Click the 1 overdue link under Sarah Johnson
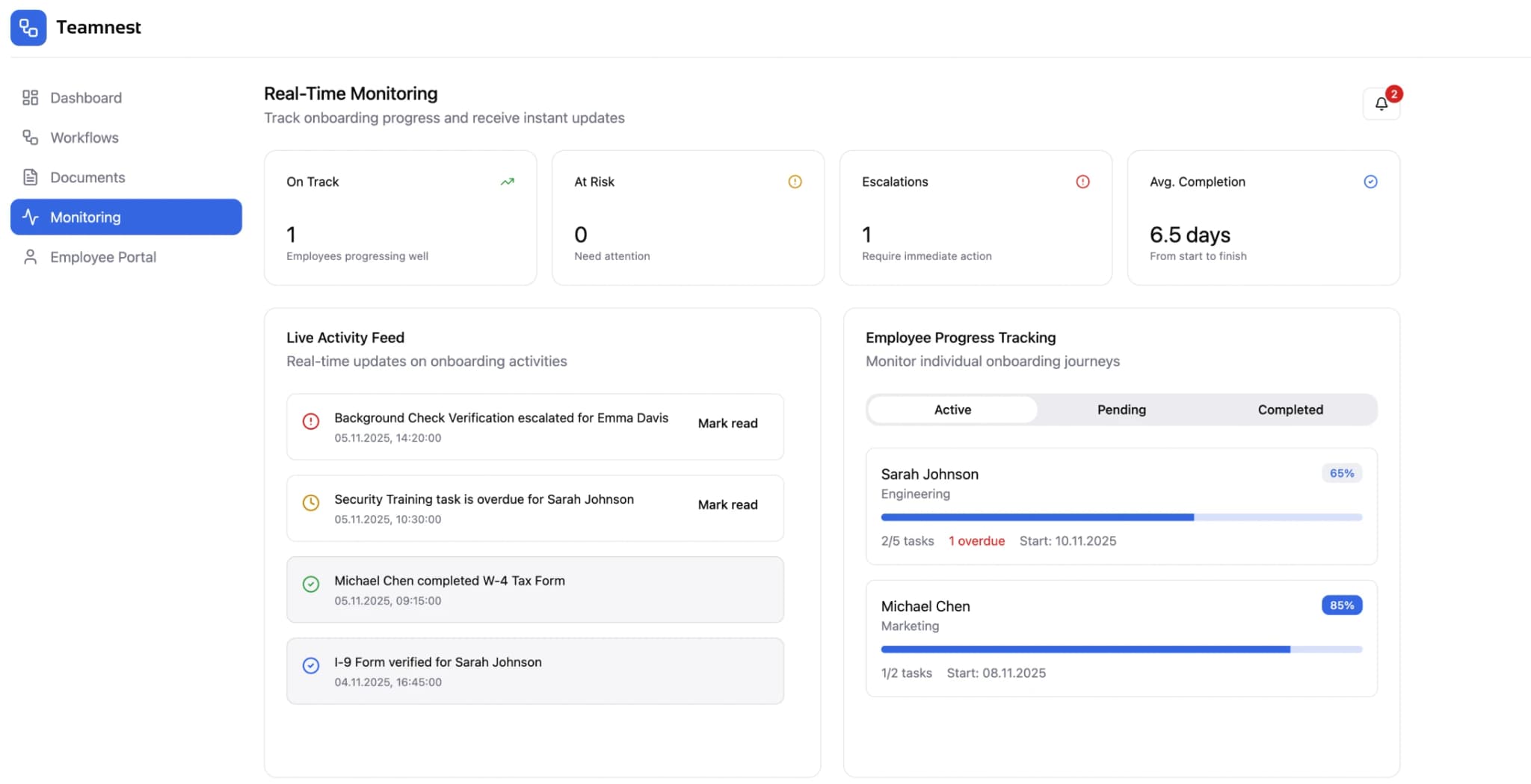This screenshot has width=1531, height=784. click(976, 540)
